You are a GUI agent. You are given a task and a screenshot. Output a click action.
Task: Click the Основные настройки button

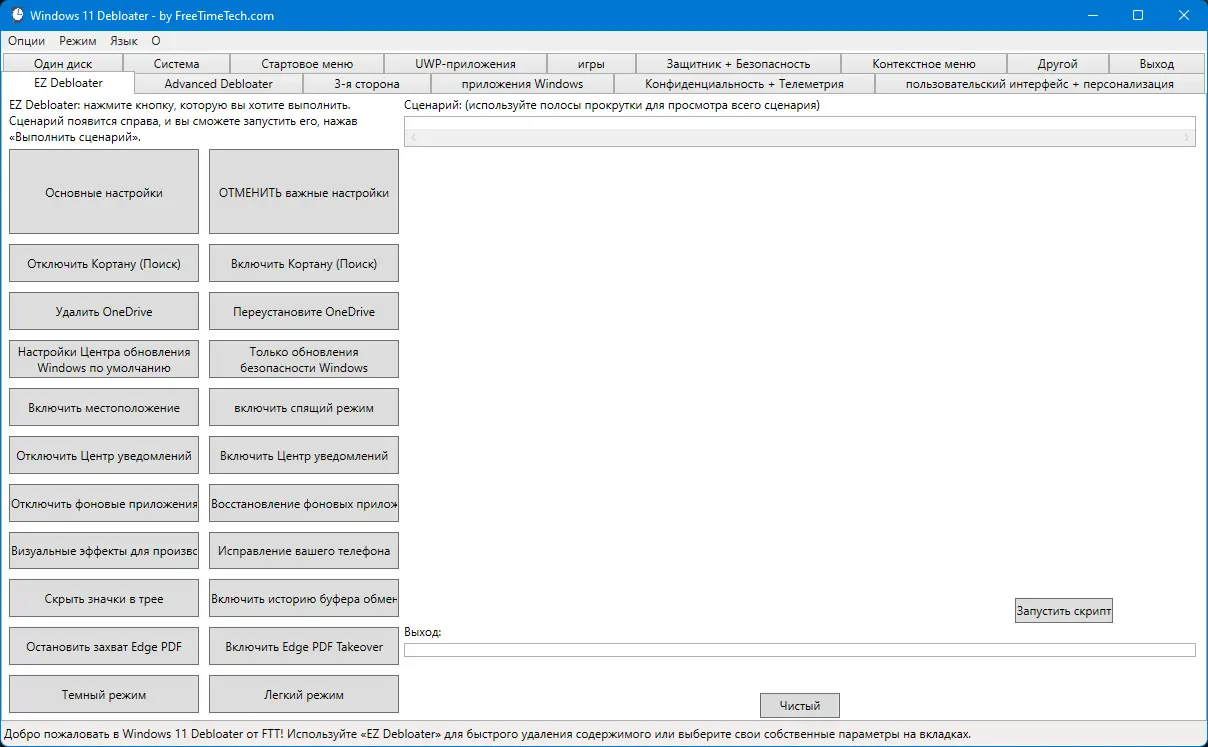point(104,192)
